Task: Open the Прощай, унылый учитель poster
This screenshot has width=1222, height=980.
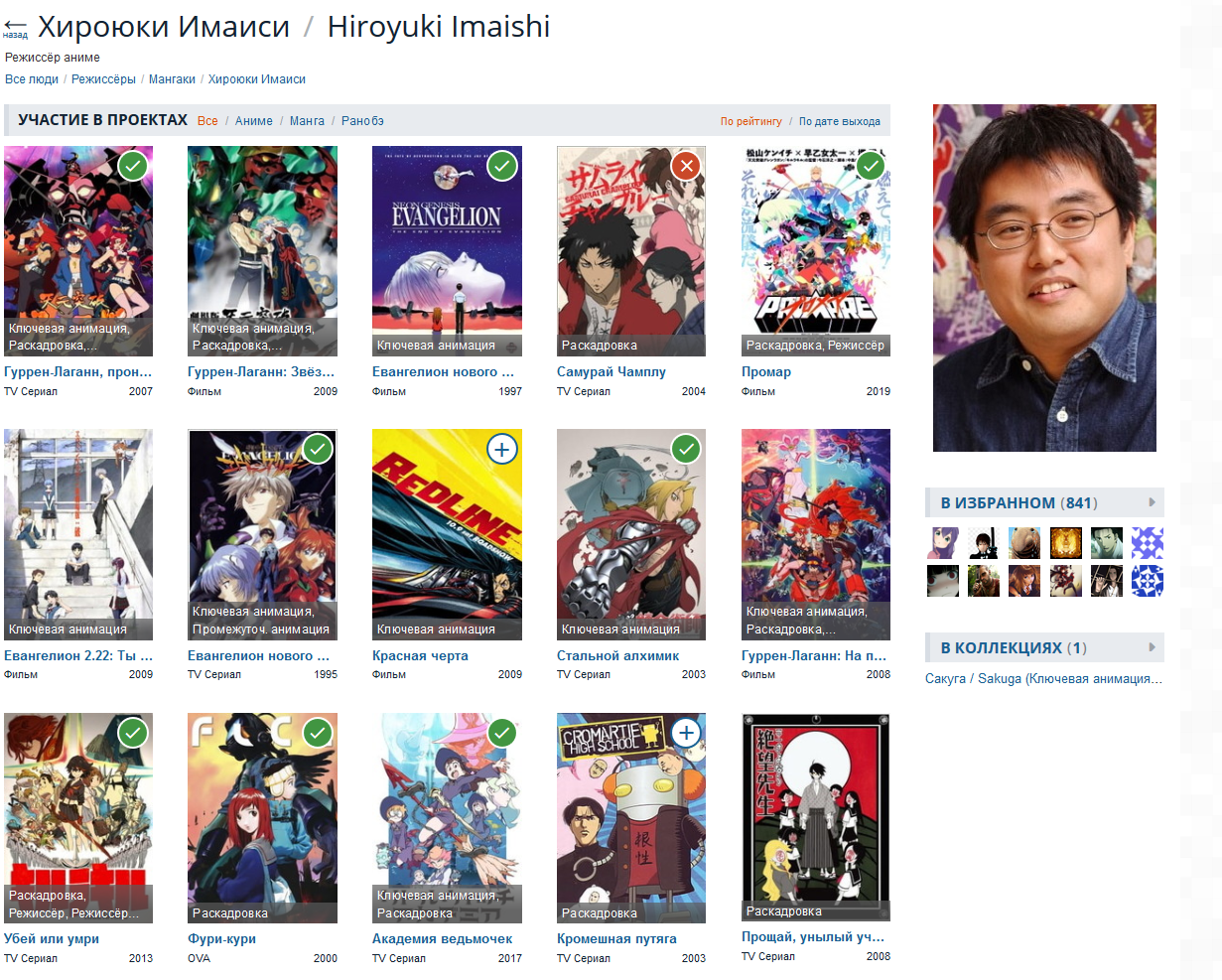Action: pyautogui.click(x=816, y=817)
